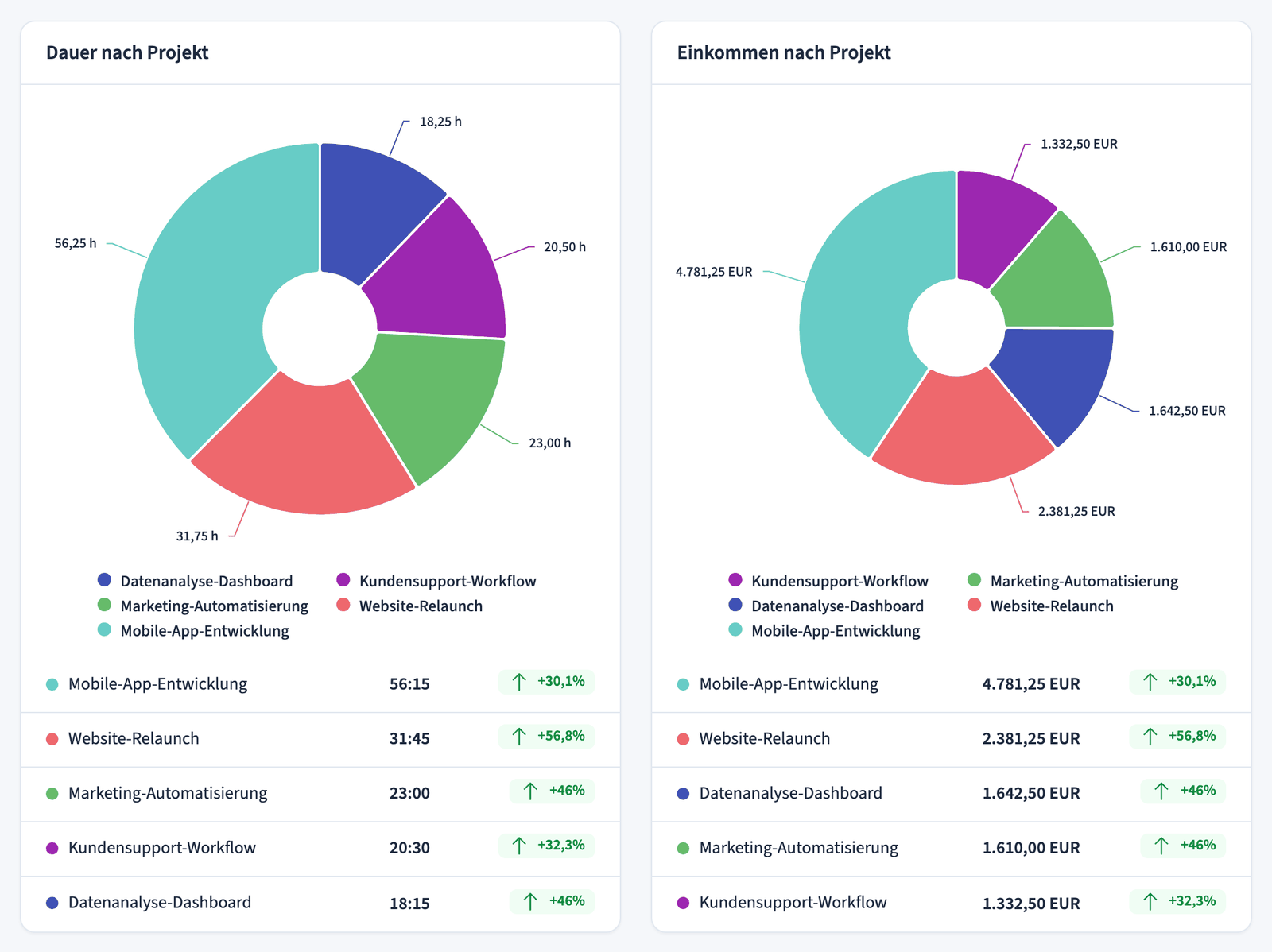Click the 18,25 h chart label

[440, 122]
